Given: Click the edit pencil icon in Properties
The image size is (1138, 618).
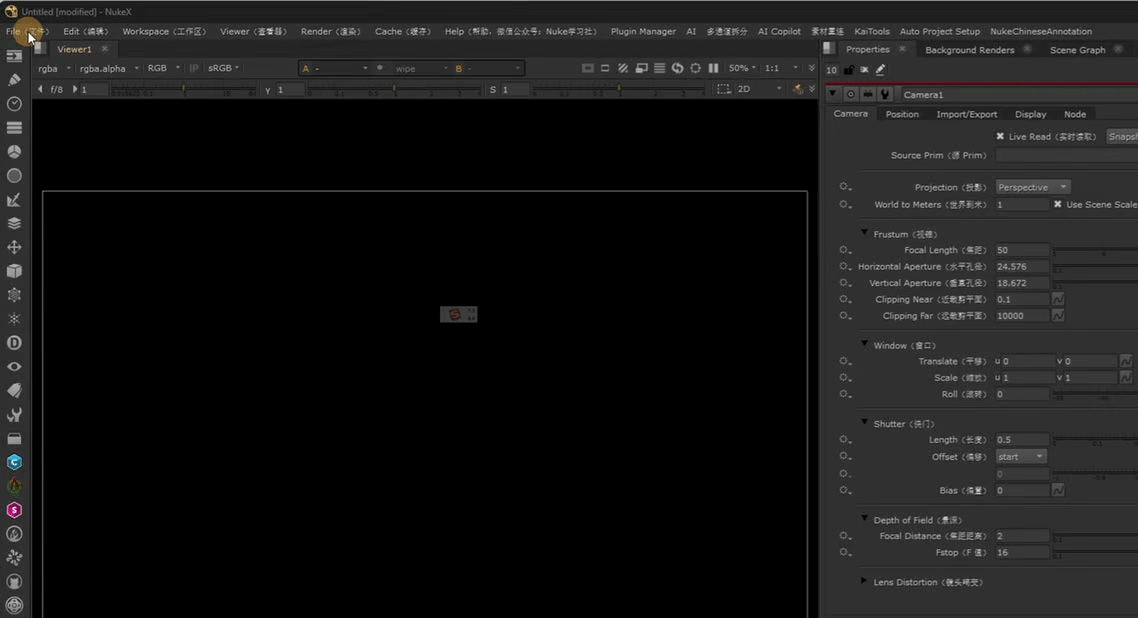Looking at the screenshot, I should (880, 70).
